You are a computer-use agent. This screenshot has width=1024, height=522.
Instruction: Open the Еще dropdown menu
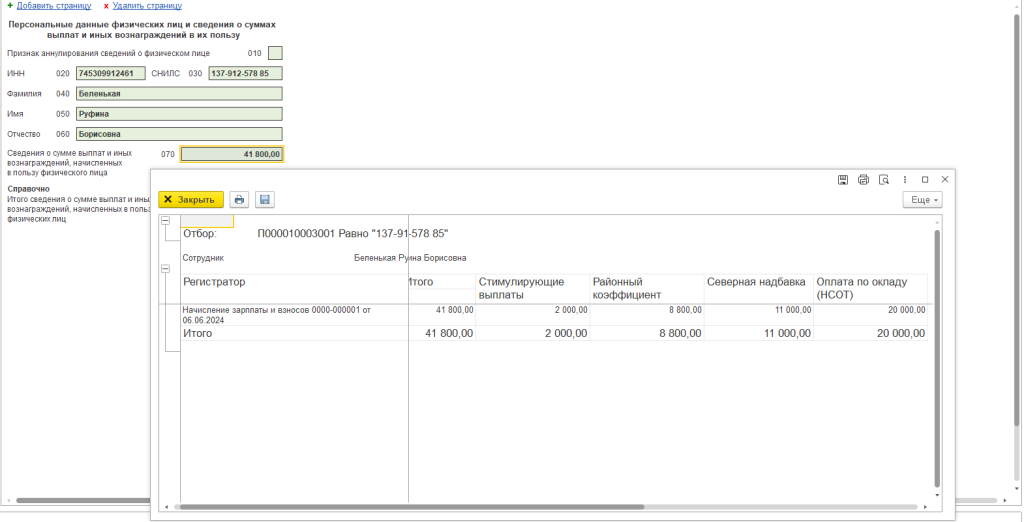click(x=922, y=200)
